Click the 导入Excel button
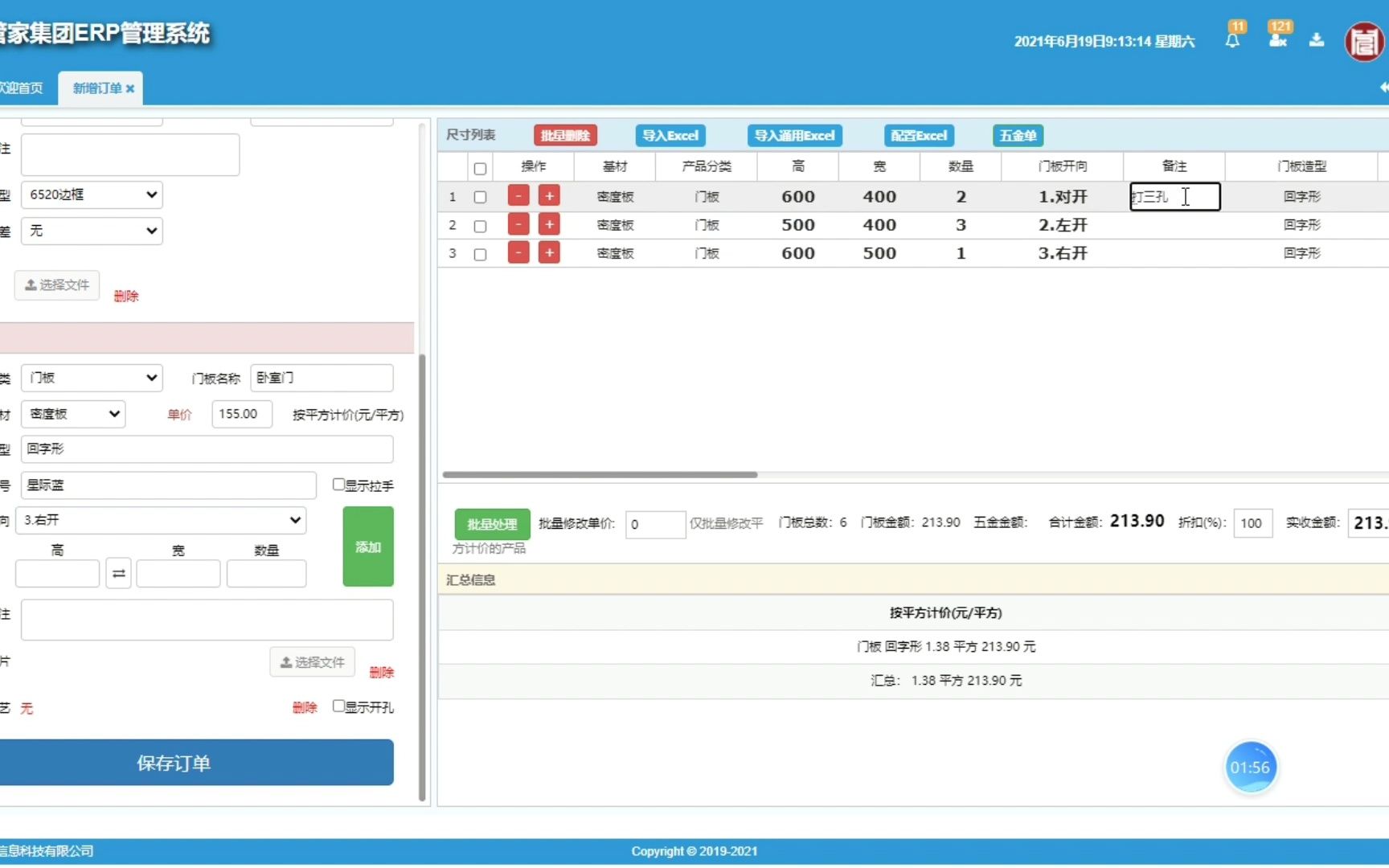 [670, 136]
